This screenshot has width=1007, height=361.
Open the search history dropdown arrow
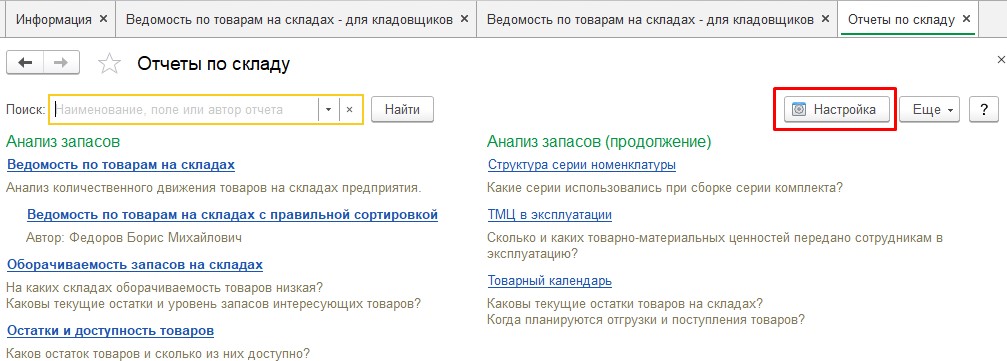(328, 110)
